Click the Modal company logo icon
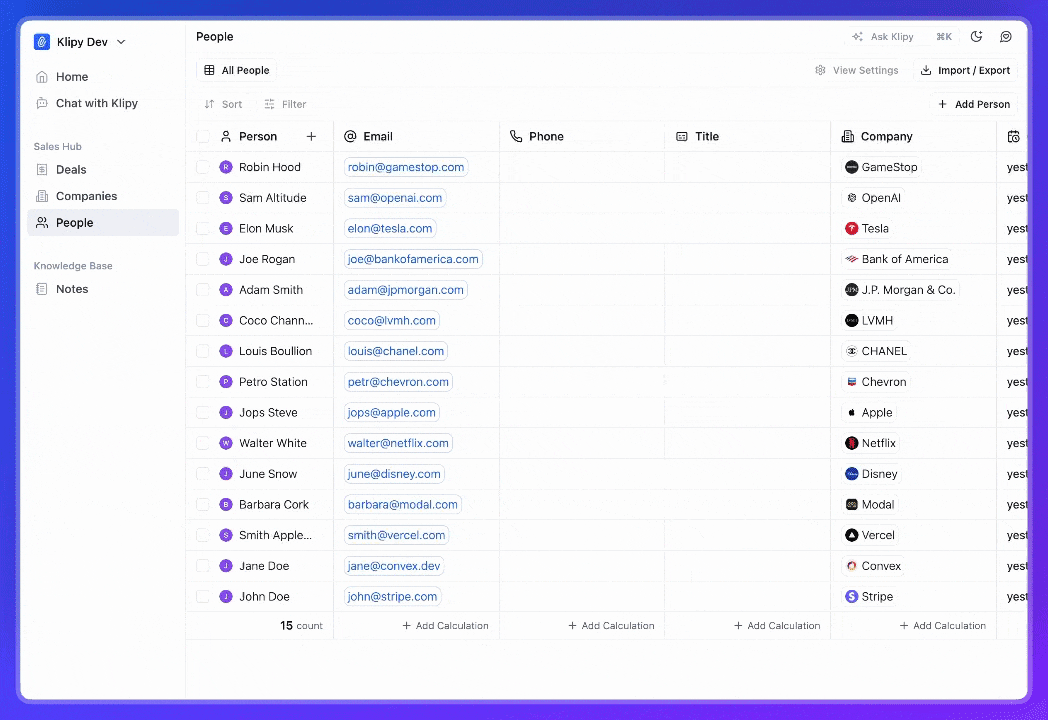 click(x=852, y=505)
